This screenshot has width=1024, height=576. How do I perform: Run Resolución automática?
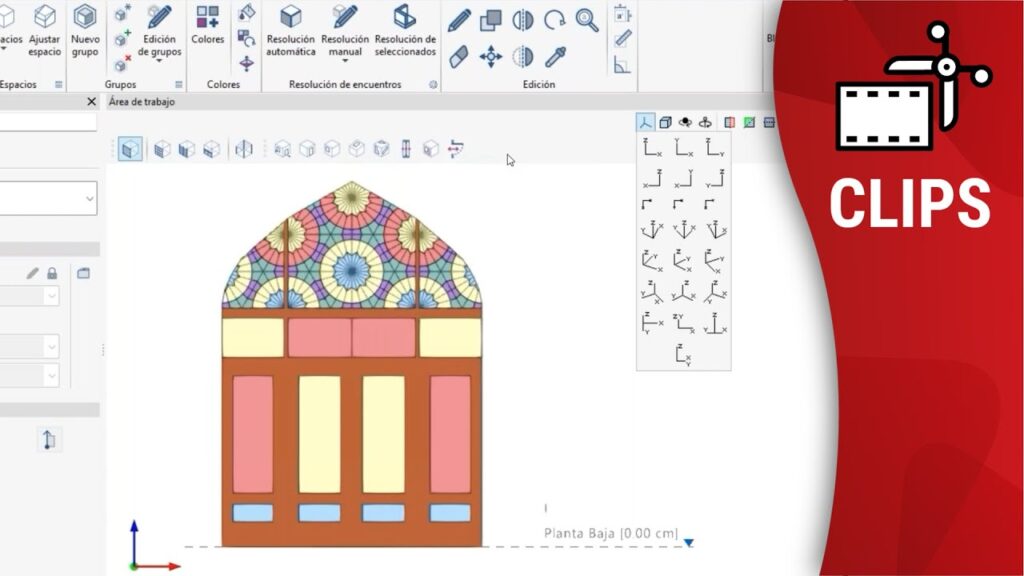(x=291, y=30)
